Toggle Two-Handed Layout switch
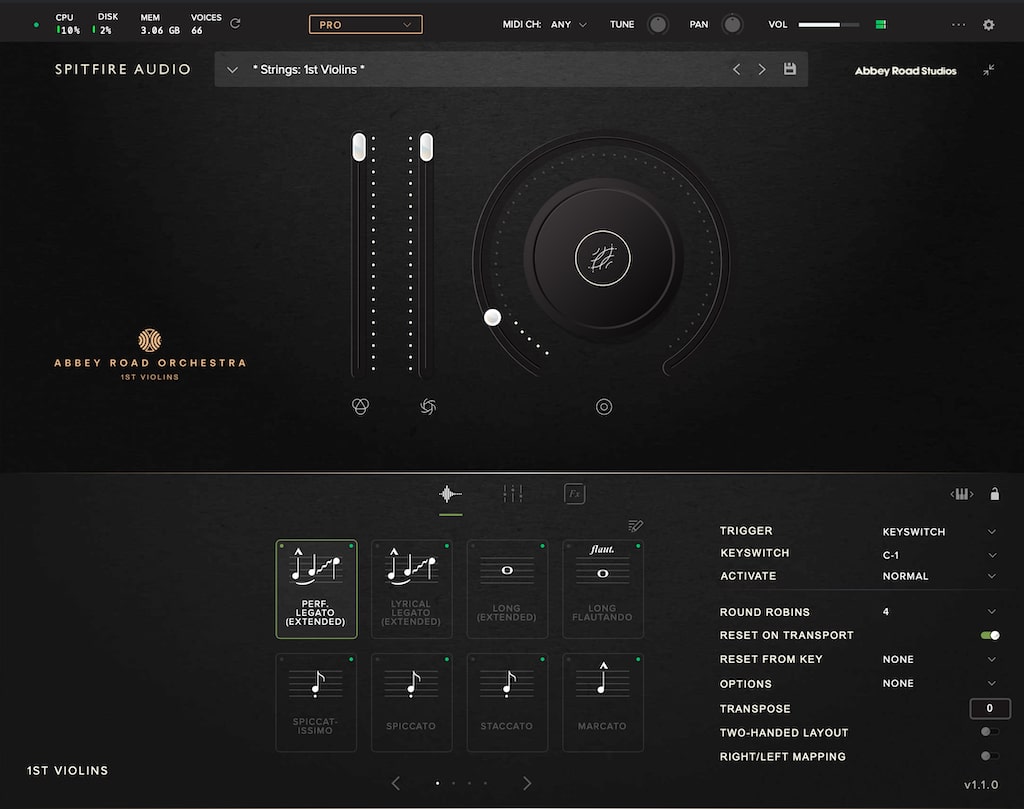1024x809 pixels. click(989, 732)
